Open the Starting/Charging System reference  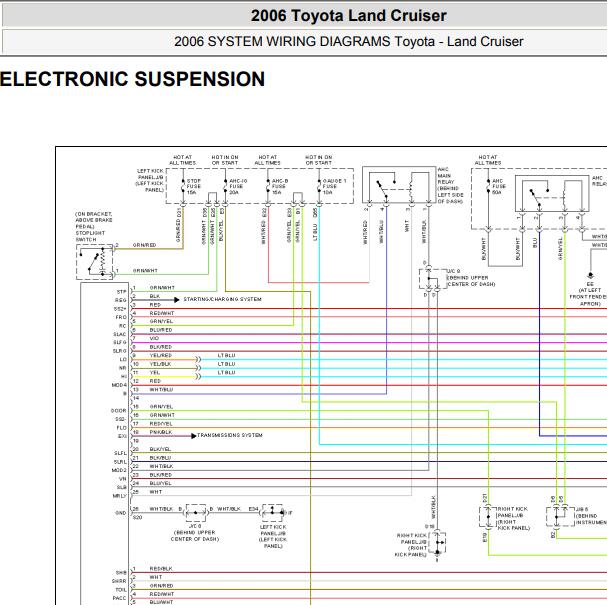(222, 299)
